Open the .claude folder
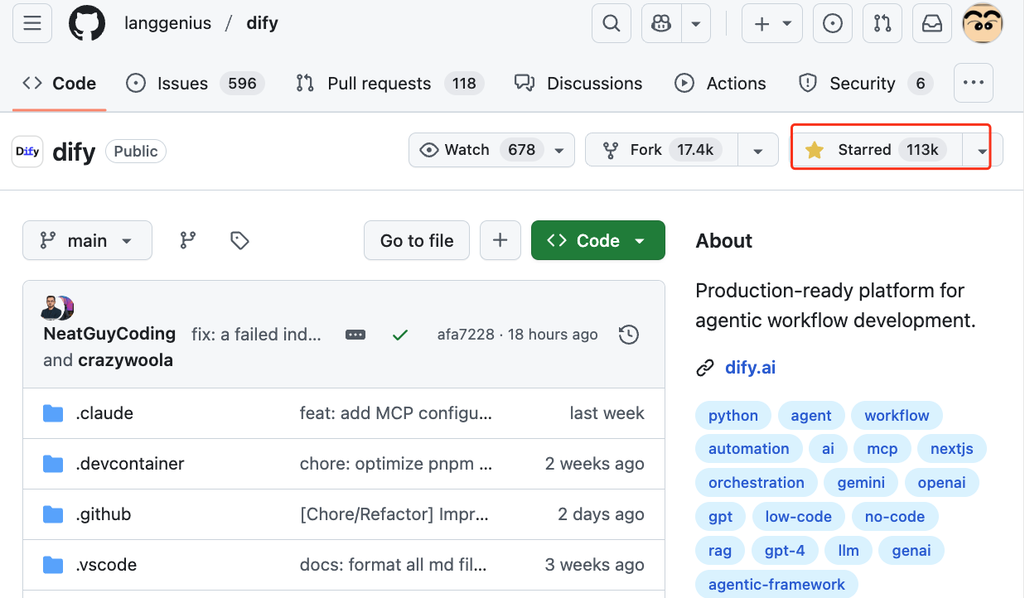 pyautogui.click(x=104, y=413)
